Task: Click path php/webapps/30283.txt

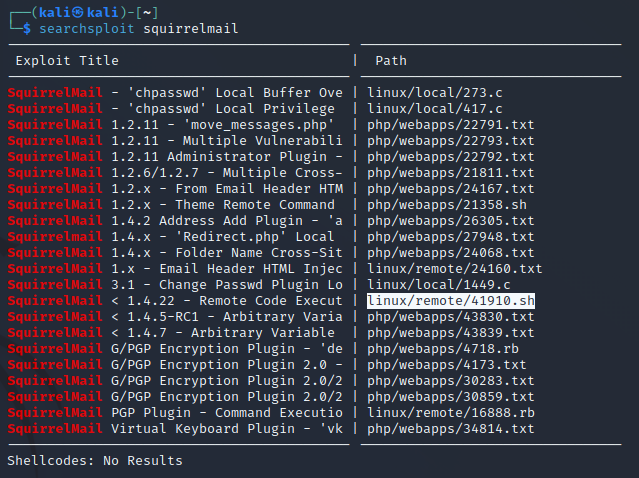Action: (x=451, y=381)
